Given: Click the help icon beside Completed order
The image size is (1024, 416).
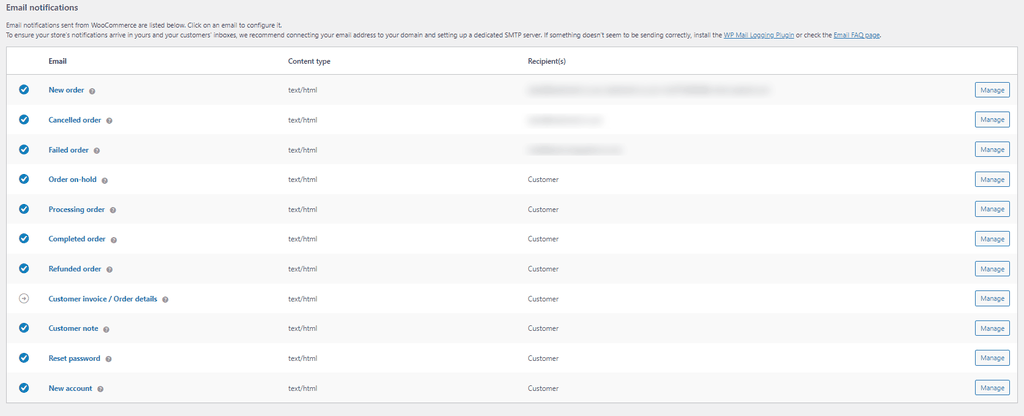Looking at the screenshot, I should click(x=114, y=240).
